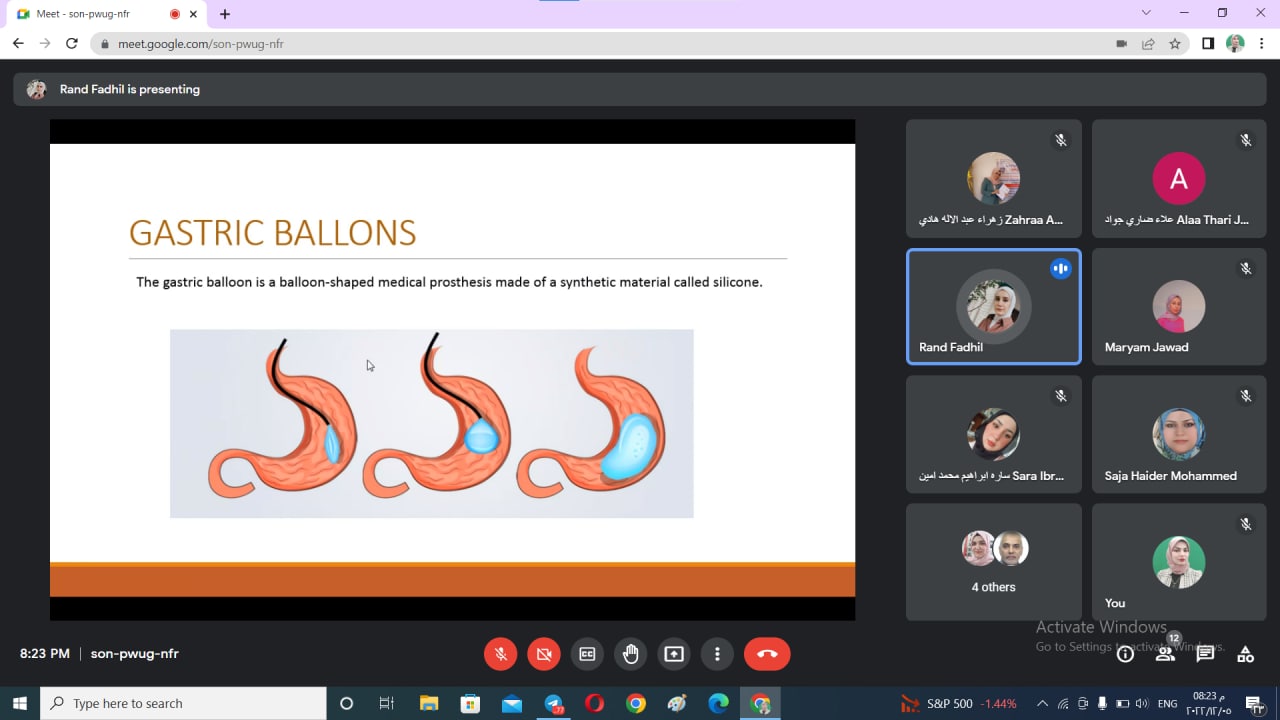Open the chat with everyone panel
Screen dimensions: 1280x720
[x=1205, y=654]
